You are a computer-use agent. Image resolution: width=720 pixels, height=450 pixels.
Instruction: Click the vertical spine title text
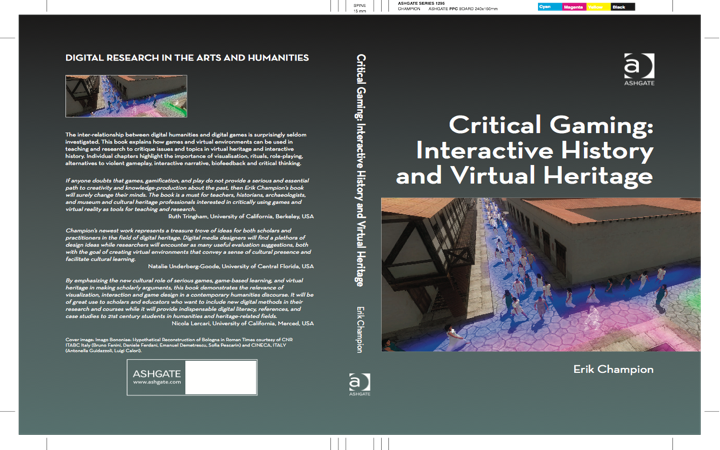tap(361, 170)
